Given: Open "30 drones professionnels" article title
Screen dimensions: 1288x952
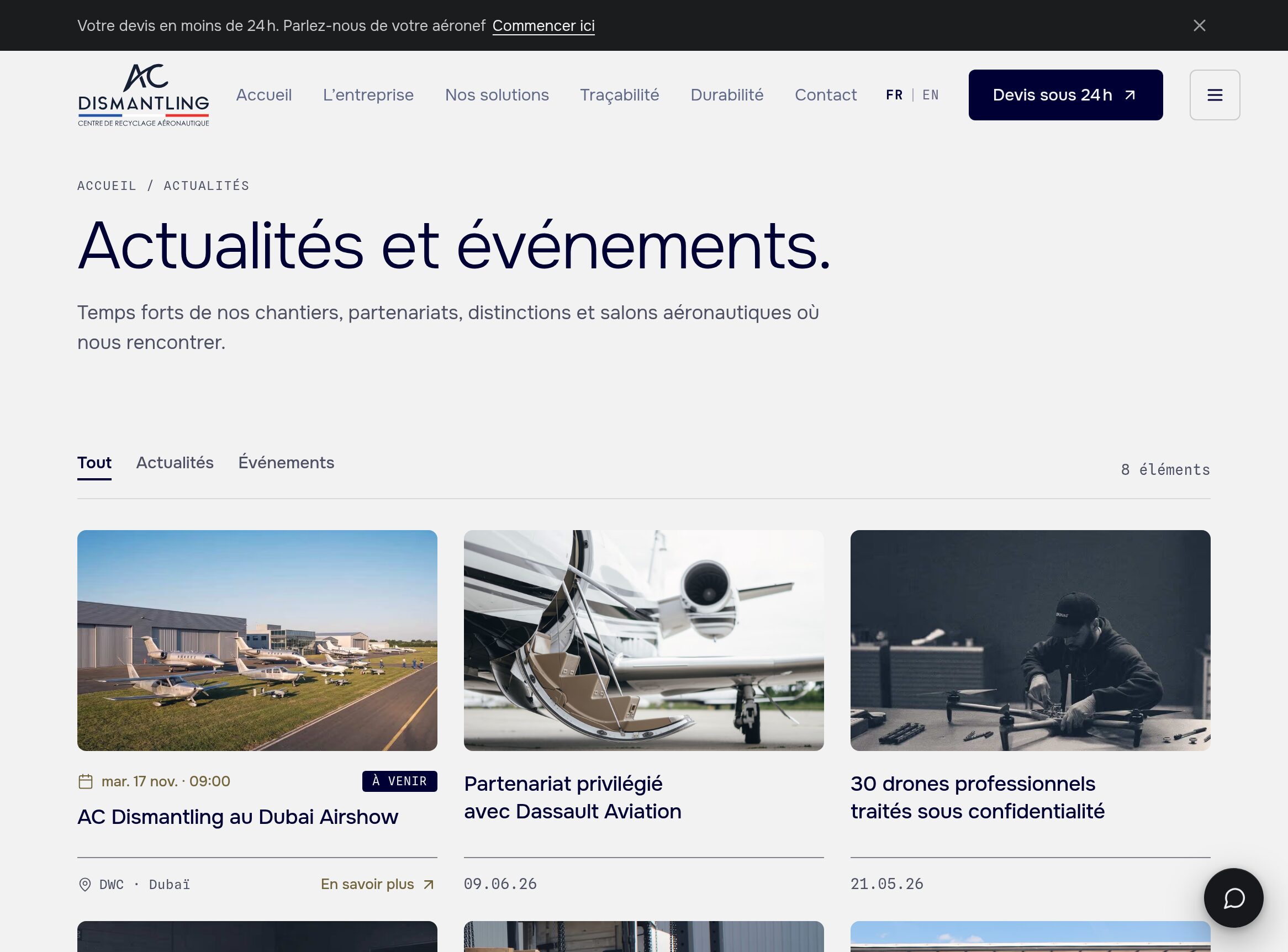Looking at the screenshot, I should [x=978, y=797].
